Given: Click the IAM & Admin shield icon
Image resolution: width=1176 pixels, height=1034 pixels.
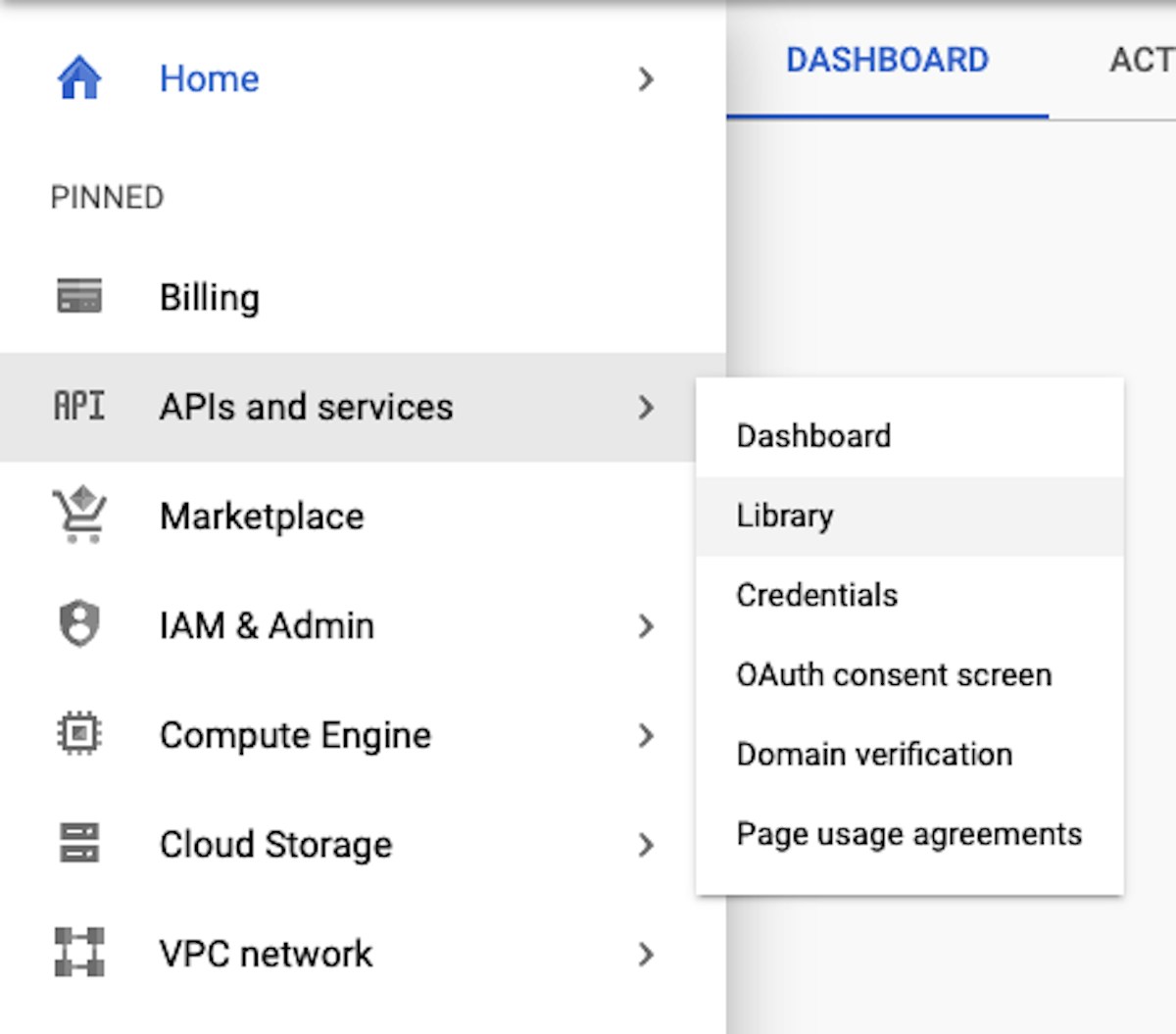Looking at the screenshot, I should click(79, 624).
